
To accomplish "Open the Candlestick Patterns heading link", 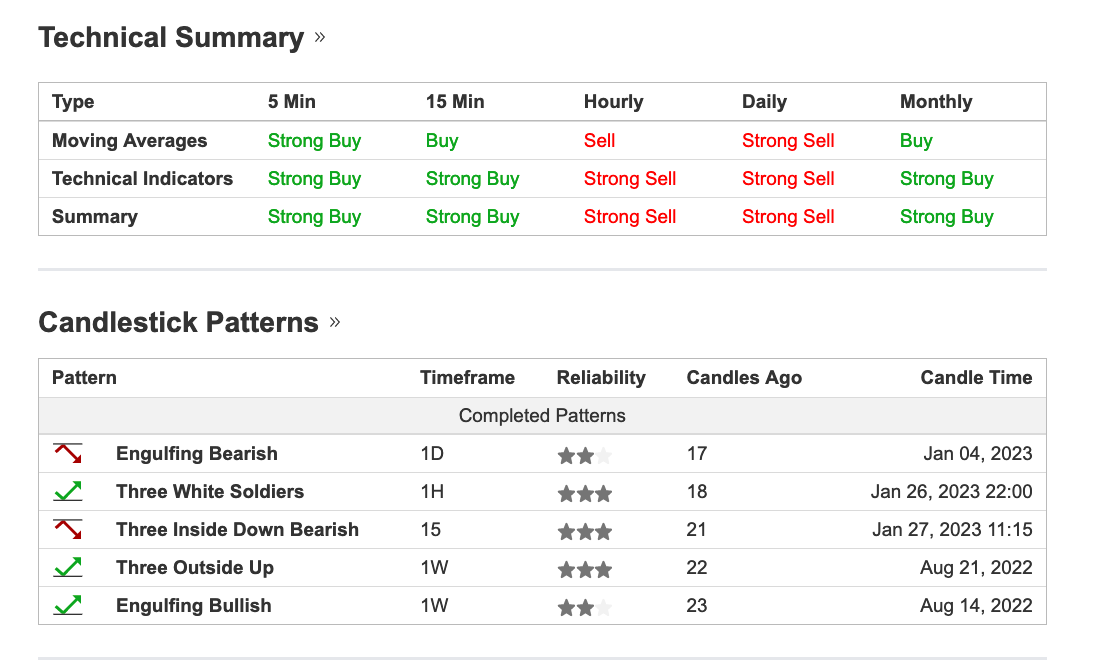I will [x=178, y=322].
